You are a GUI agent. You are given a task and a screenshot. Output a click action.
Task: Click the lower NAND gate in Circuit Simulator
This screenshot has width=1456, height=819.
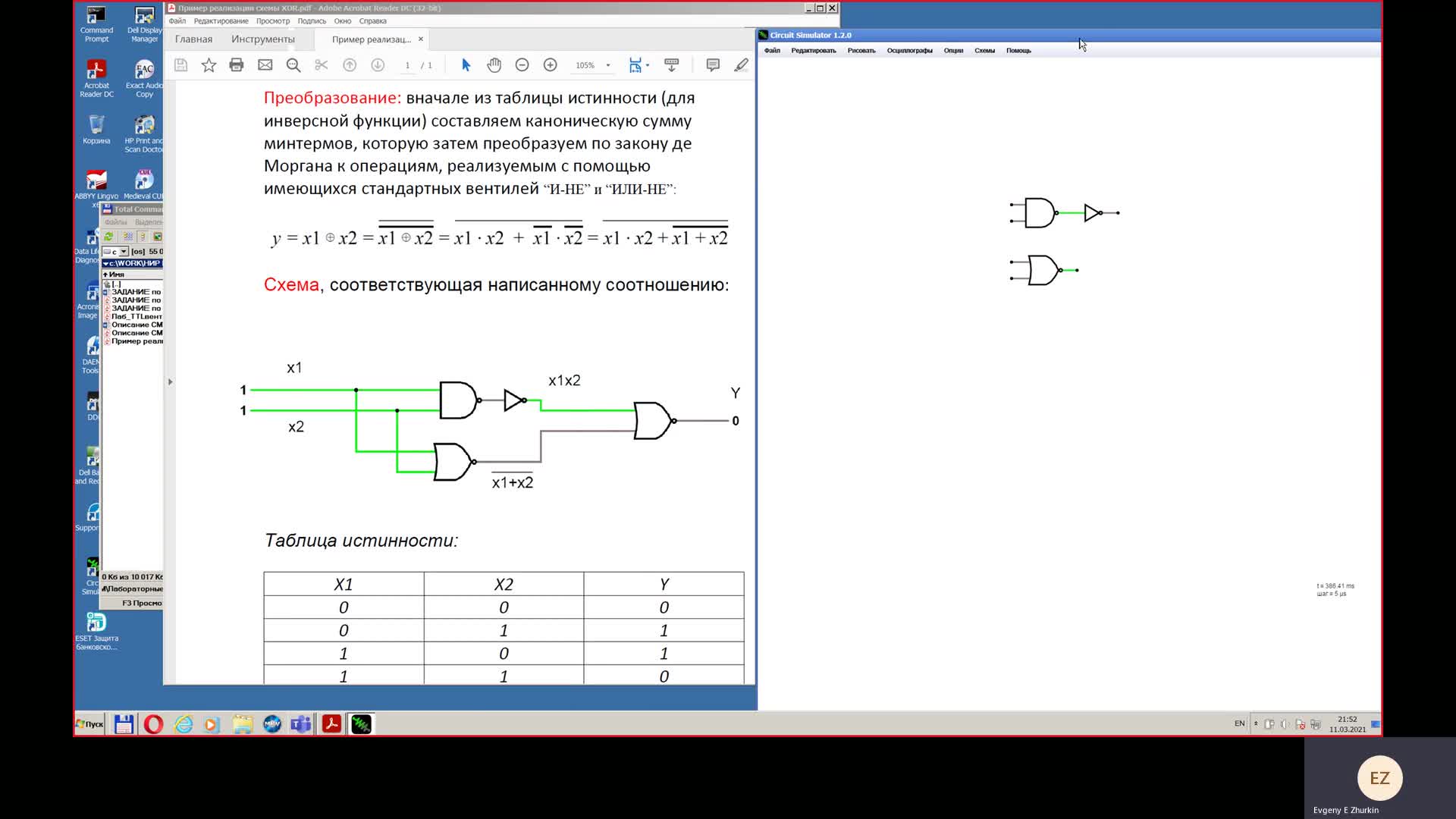pos(1043,270)
